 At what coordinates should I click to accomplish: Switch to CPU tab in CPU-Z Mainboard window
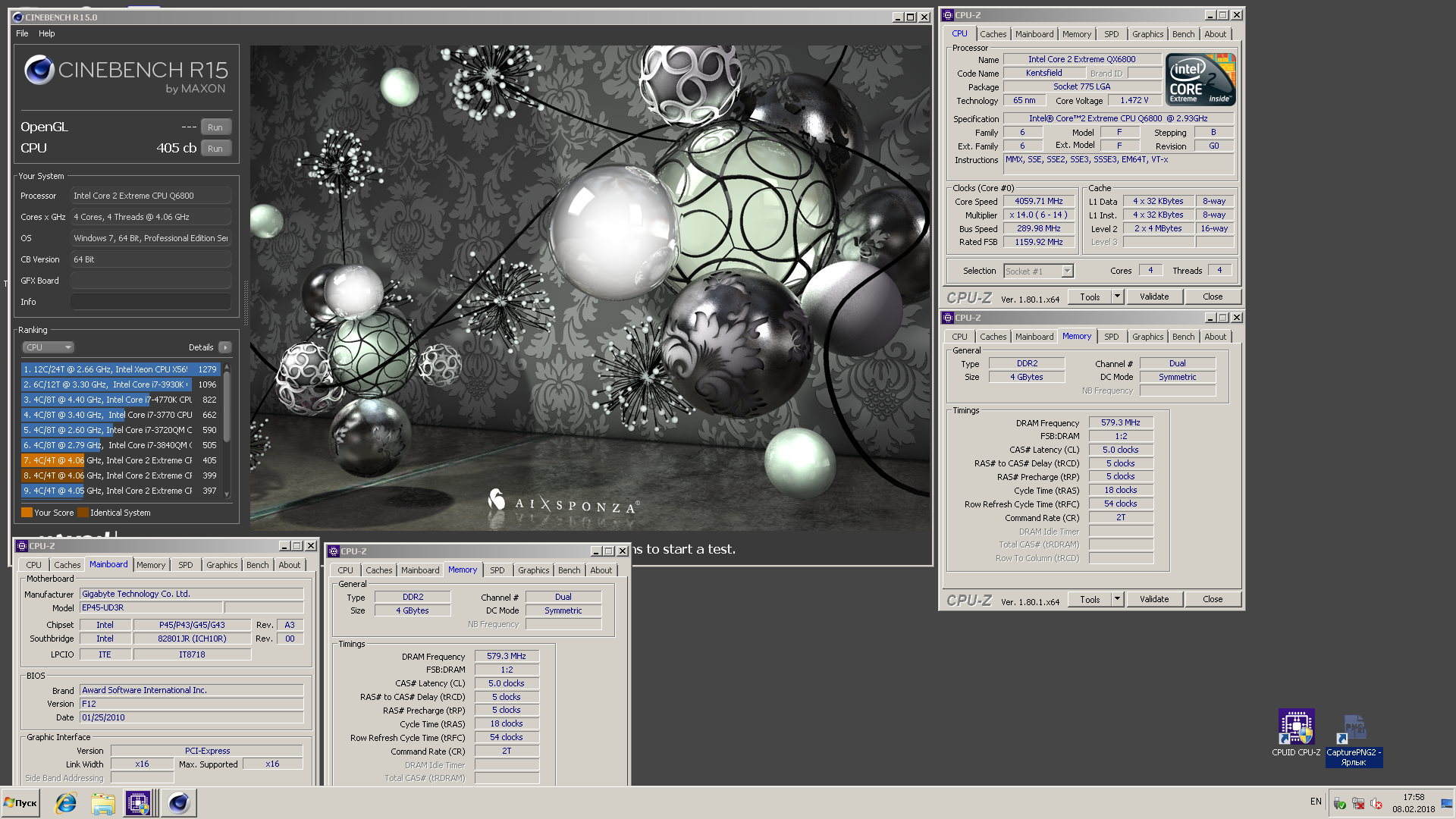point(33,565)
